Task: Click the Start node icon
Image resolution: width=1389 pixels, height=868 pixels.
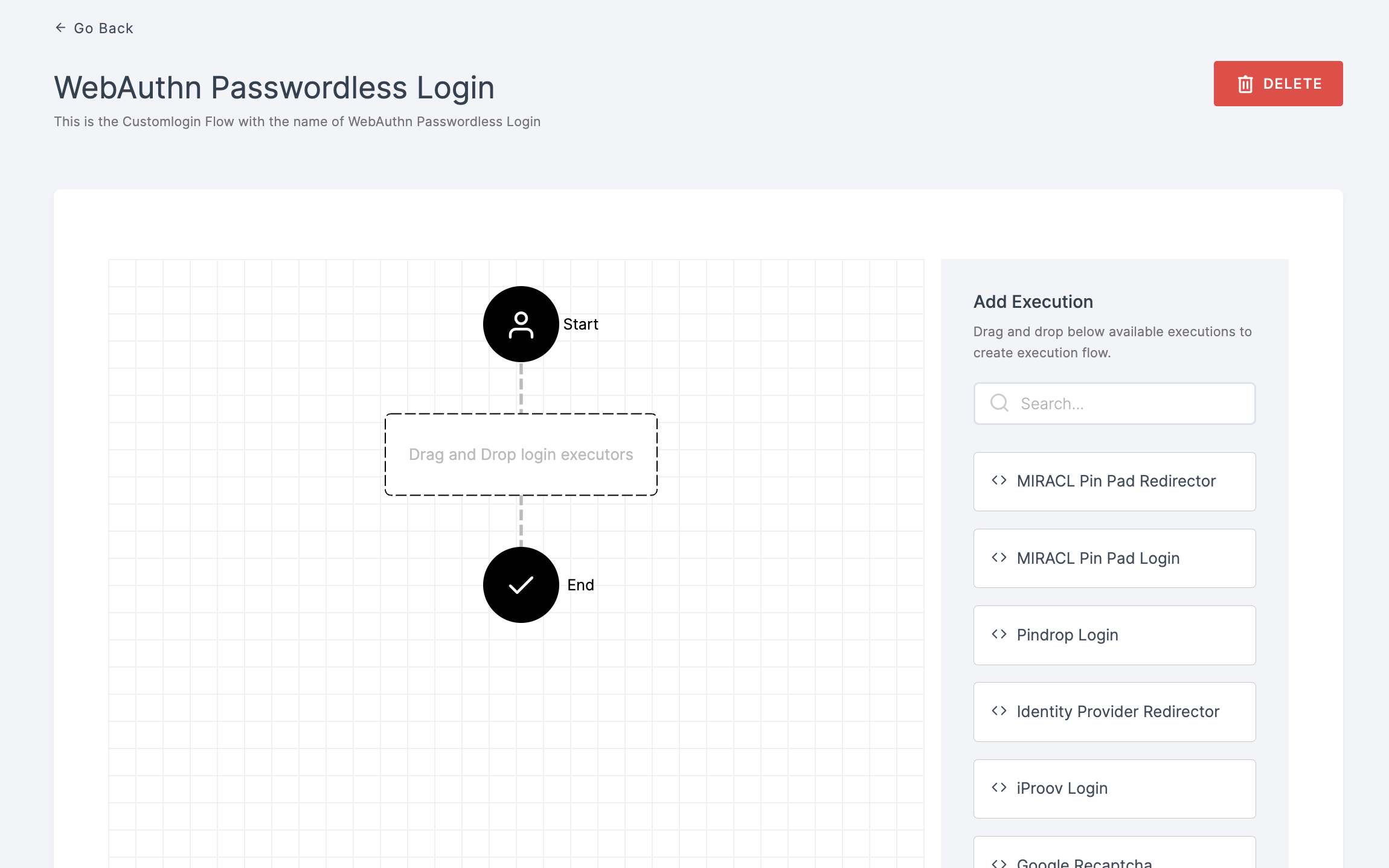Action: pos(521,324)
